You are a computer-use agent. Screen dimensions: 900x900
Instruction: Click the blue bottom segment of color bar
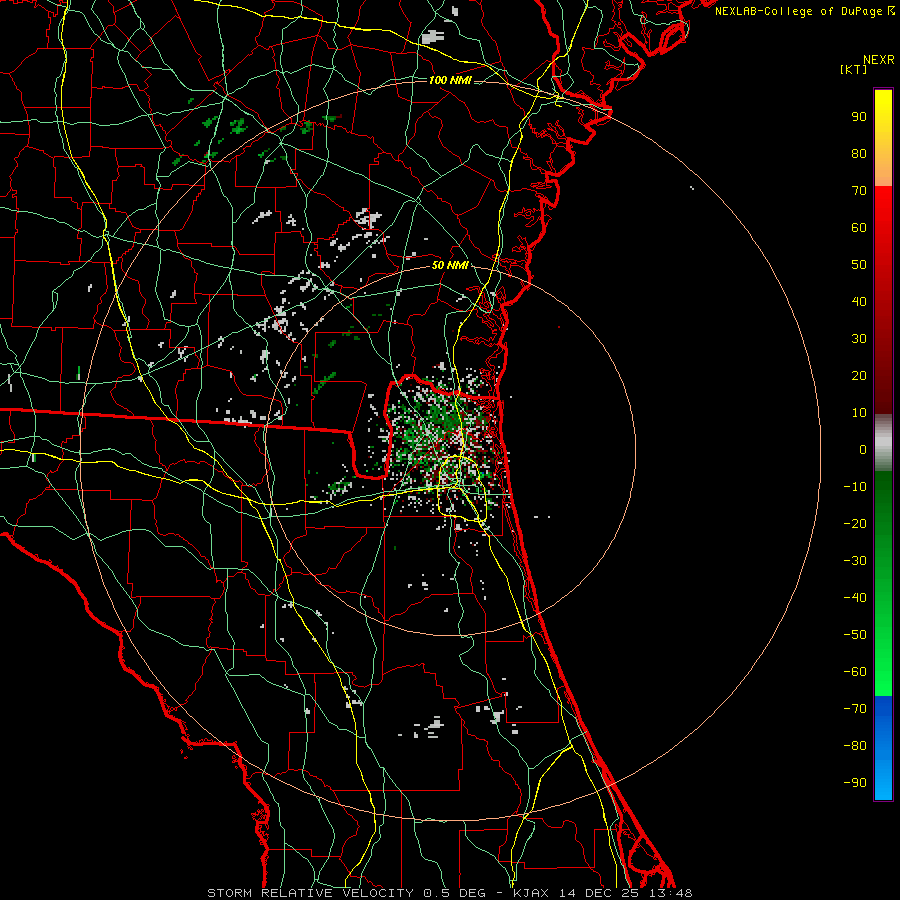pyautogui.click(x=883, y=748)
